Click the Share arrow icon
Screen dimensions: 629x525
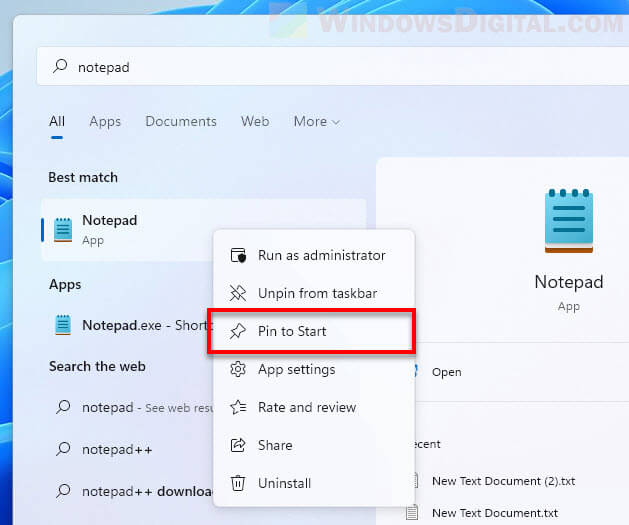[x=238, y=445]
